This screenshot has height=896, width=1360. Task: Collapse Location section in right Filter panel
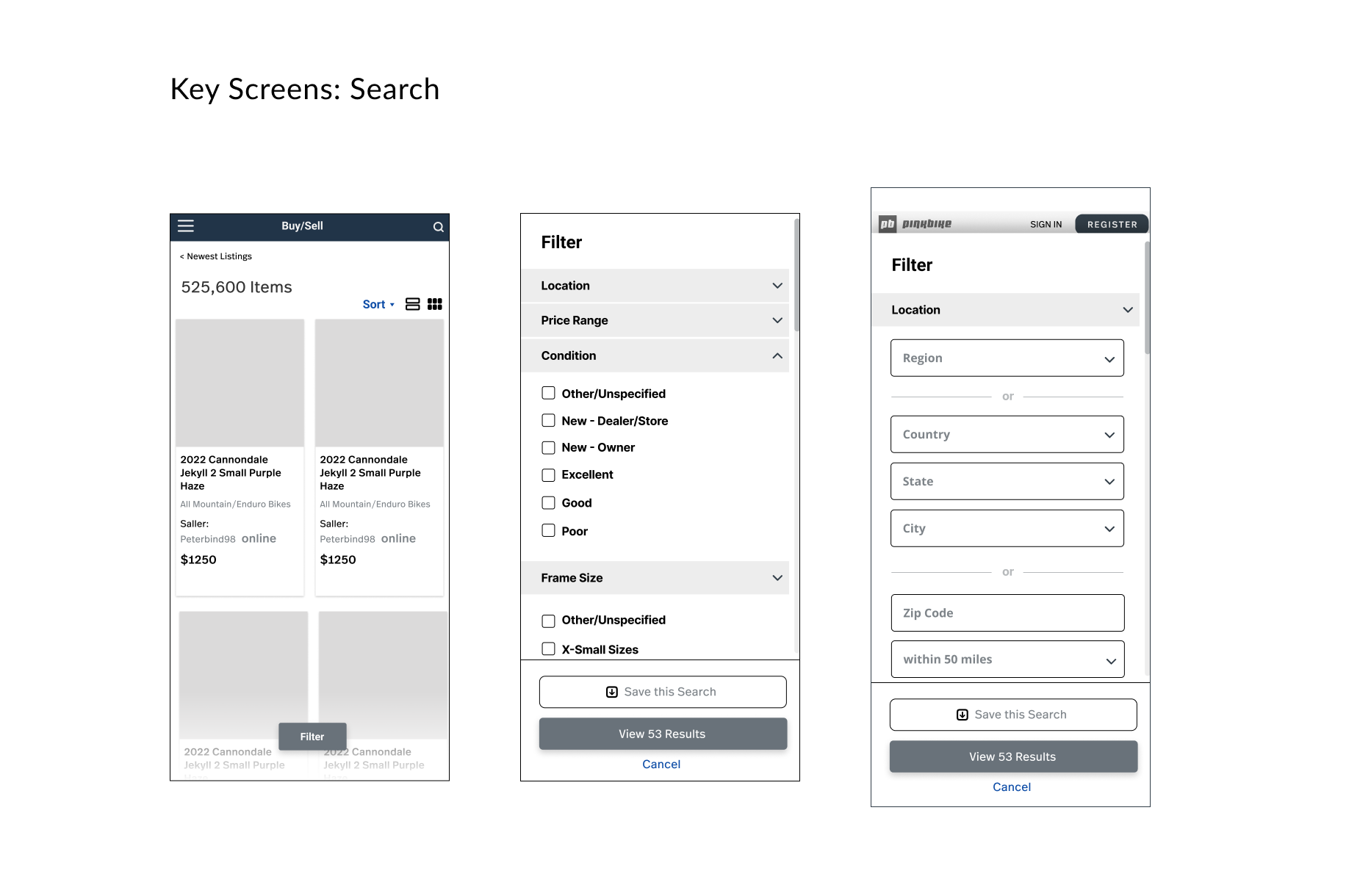point(1005,310)
